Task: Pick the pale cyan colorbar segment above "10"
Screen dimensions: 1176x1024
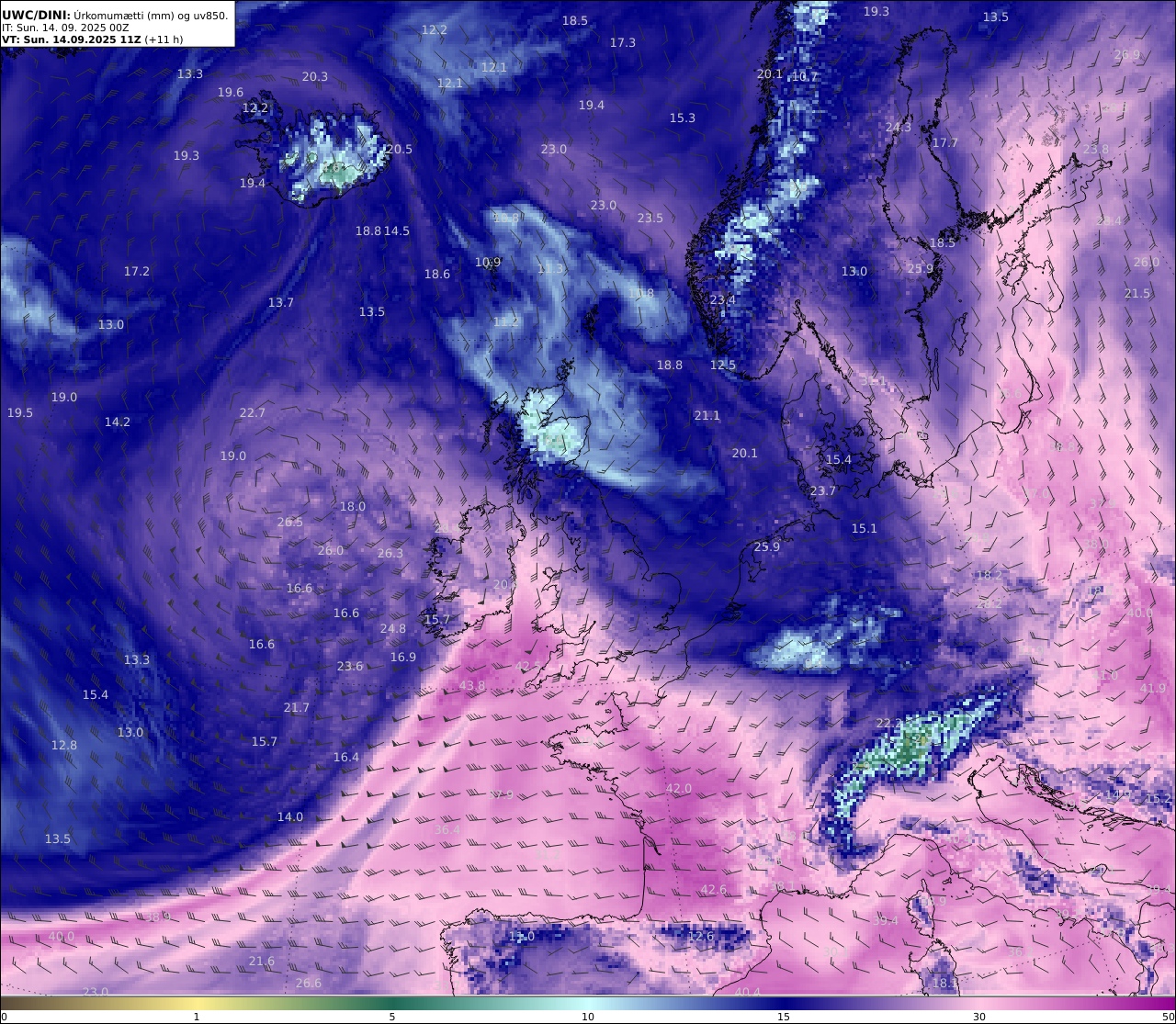Action: 588,1003
